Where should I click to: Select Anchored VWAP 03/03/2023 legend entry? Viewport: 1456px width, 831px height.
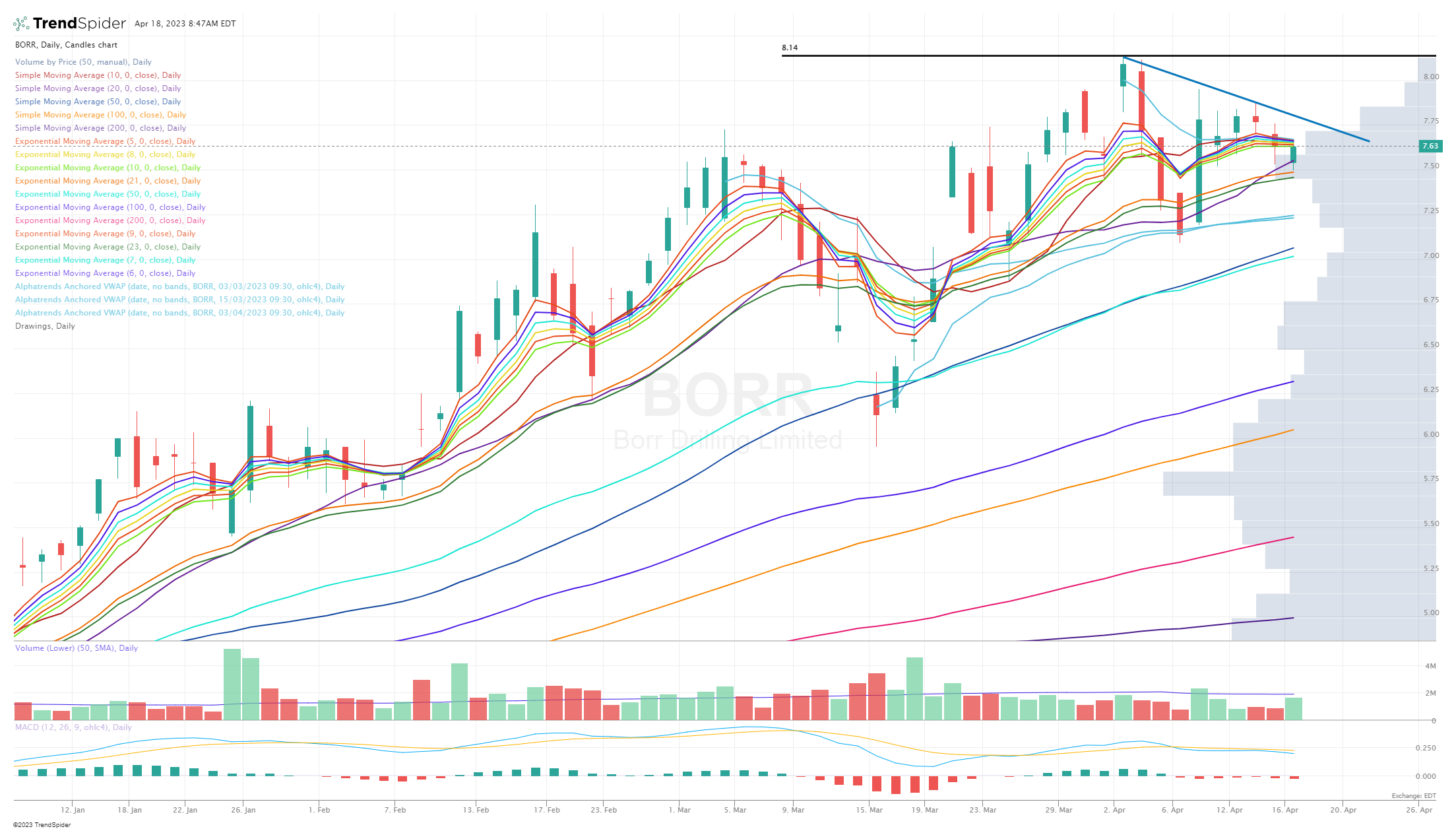(x=179, y=286)
